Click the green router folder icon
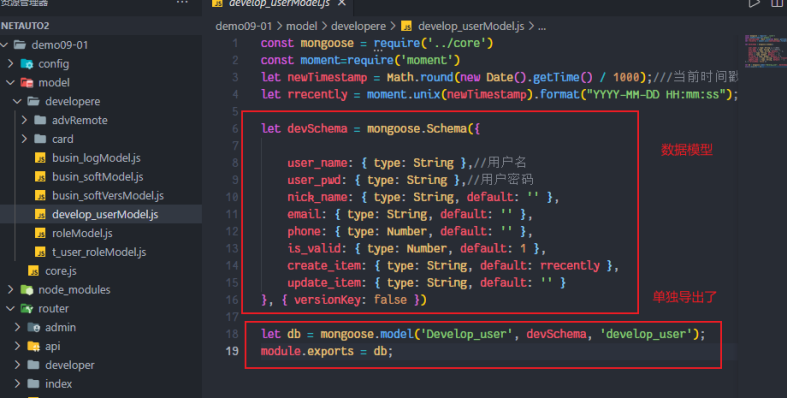Screen dimensions: 787x398 [27, 309]
